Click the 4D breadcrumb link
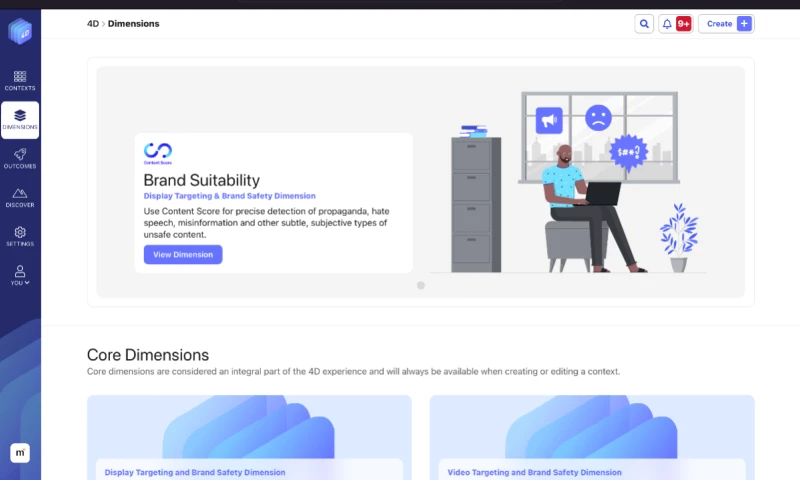 tap(93, 23)
